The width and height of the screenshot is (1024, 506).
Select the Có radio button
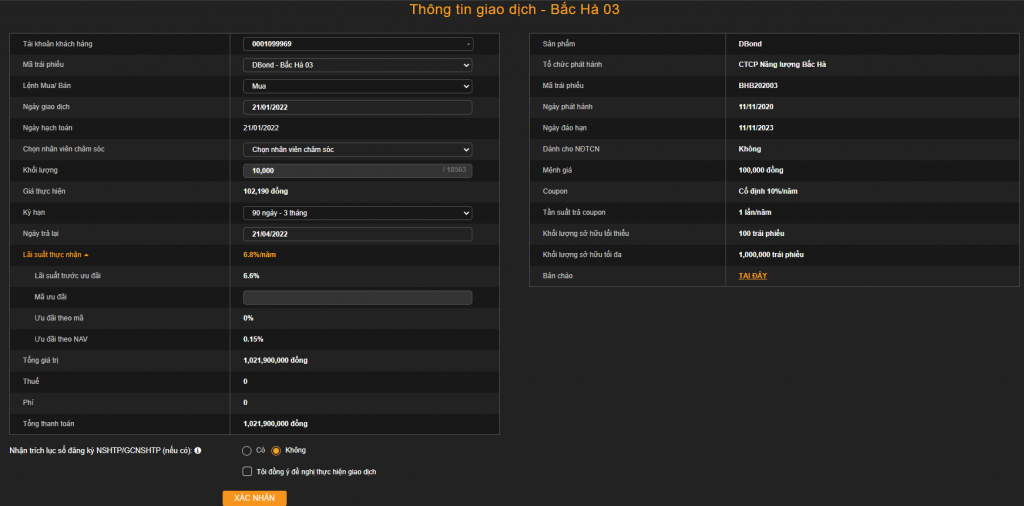tap(247, 450)
